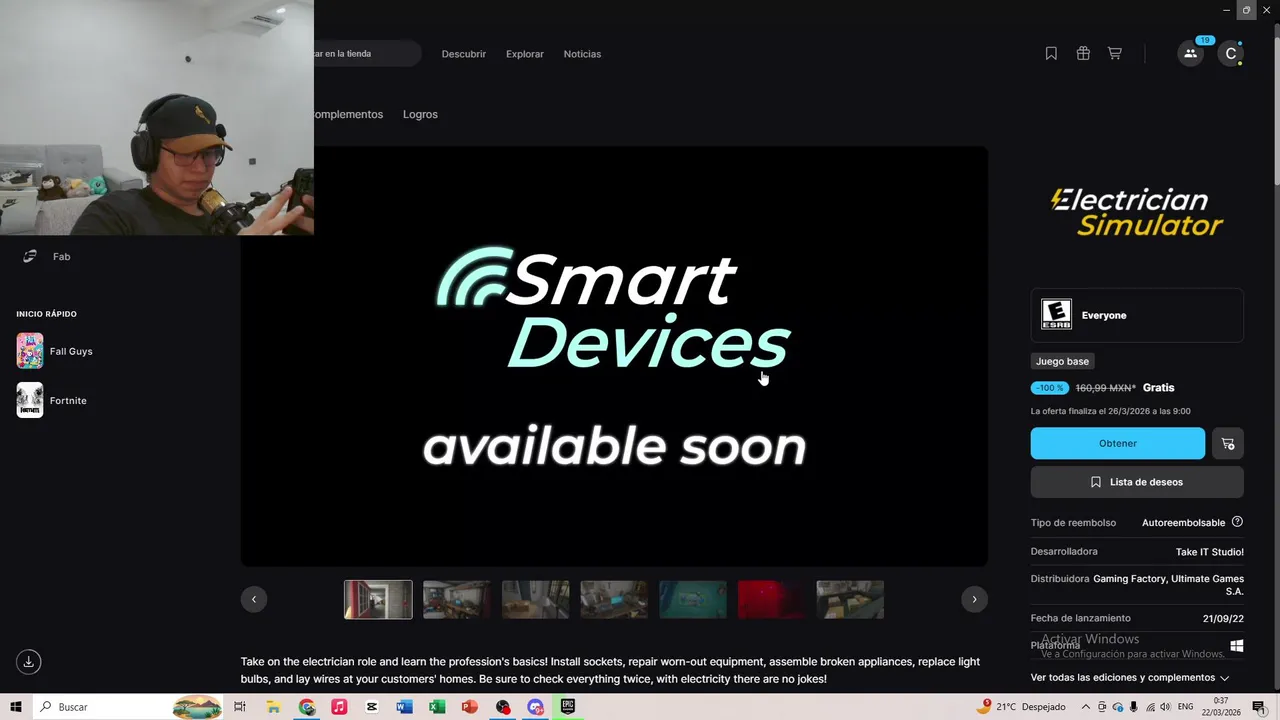Click the Windows Buscar search box
Viewport: 1280px width, 720px height.
128,707
